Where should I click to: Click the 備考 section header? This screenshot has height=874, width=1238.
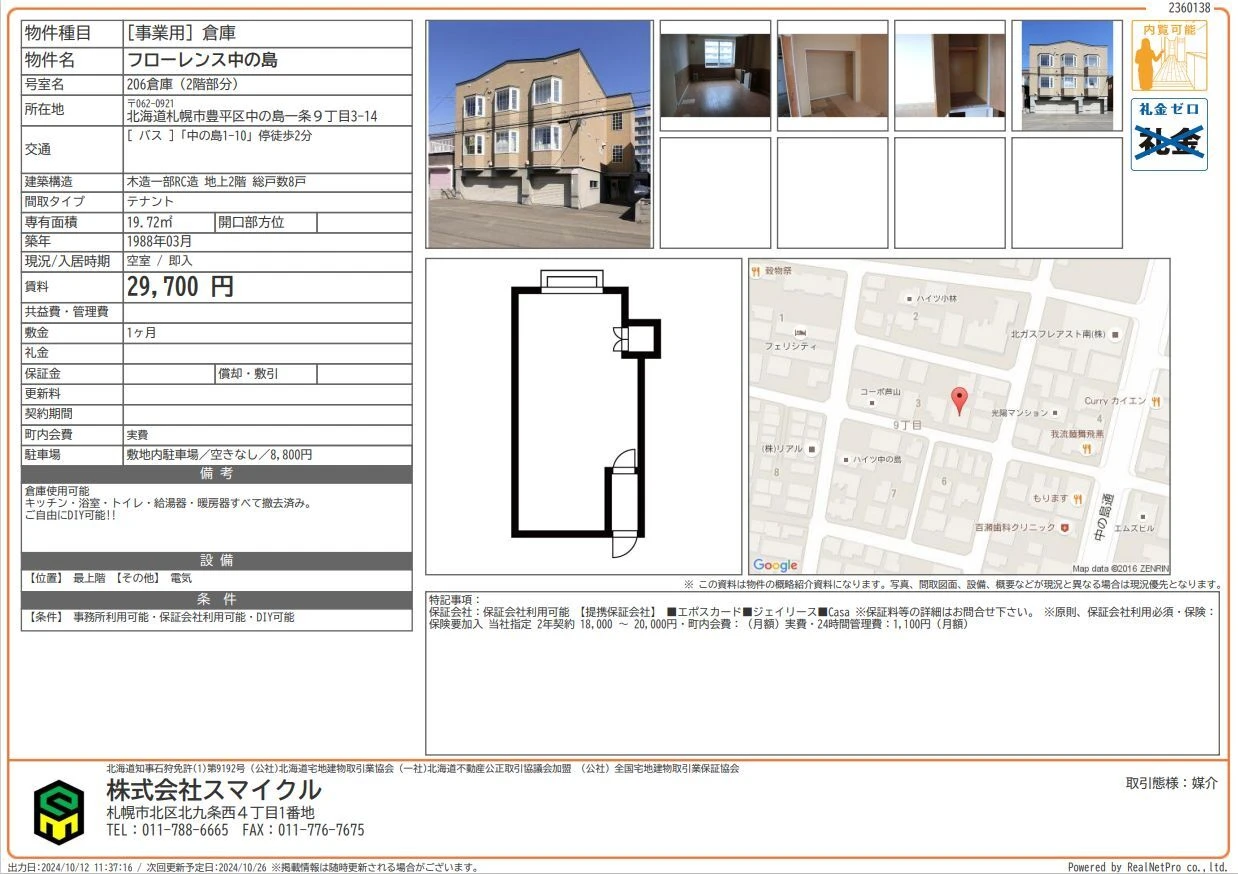click(216, 473)
